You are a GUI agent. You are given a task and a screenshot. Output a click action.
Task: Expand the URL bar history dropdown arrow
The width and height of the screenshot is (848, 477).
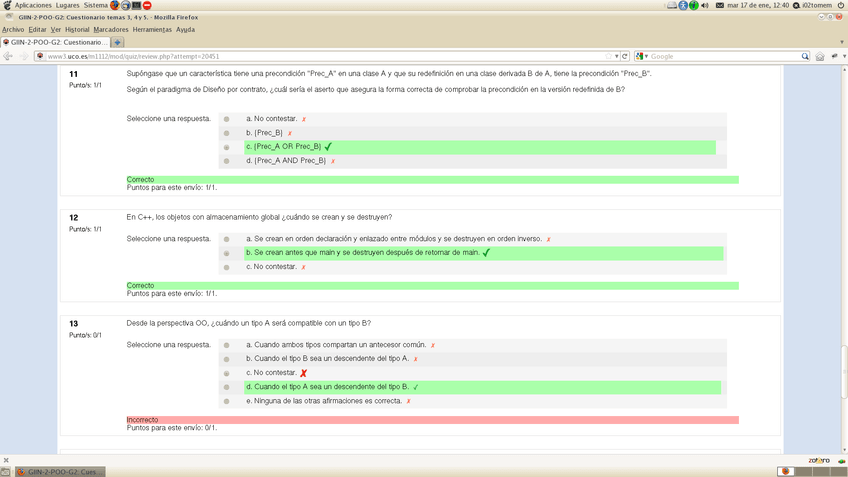[x=616, y=56]
